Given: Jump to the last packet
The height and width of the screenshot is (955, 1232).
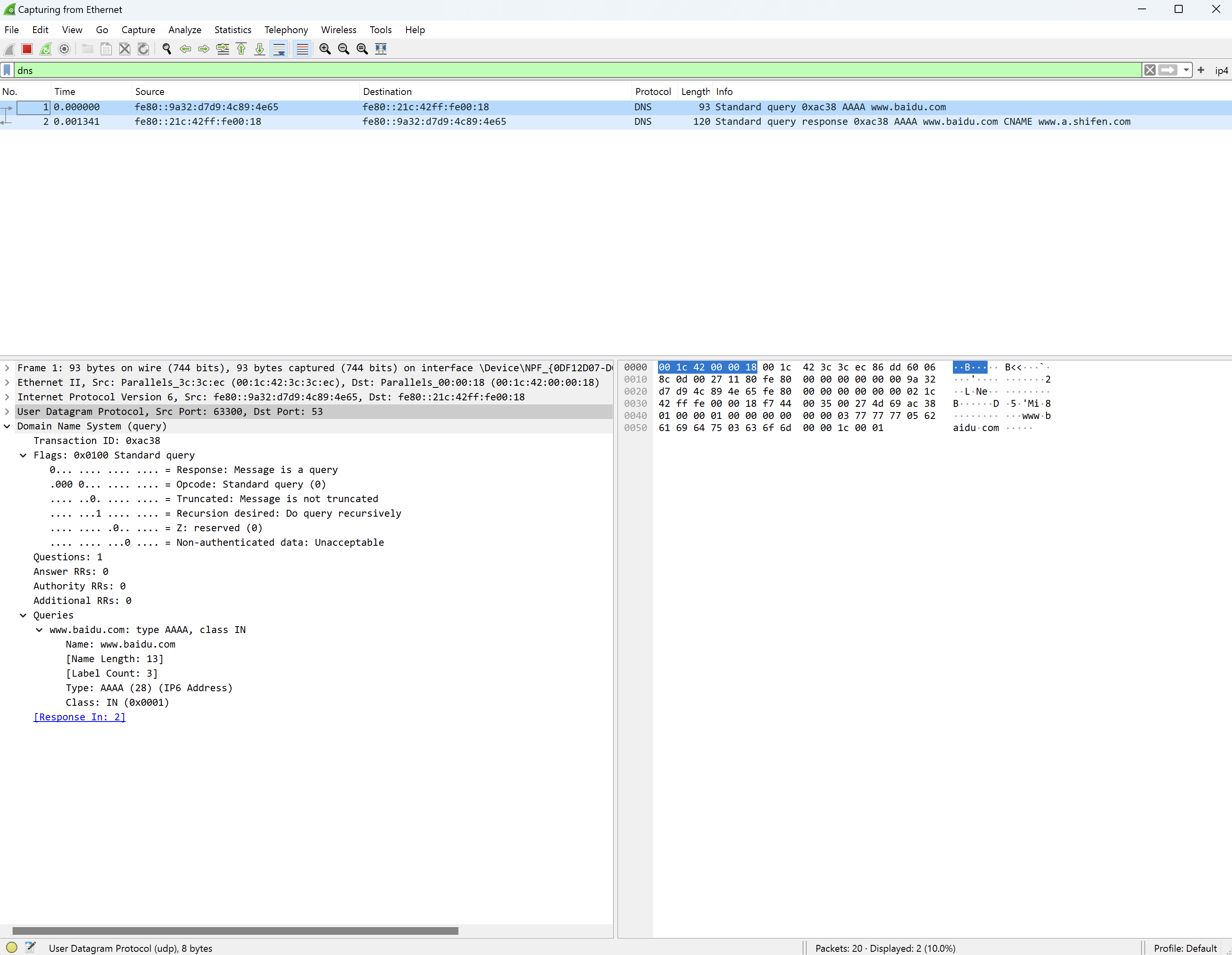Looking at the screenshot, I should (x=259, y=49).
